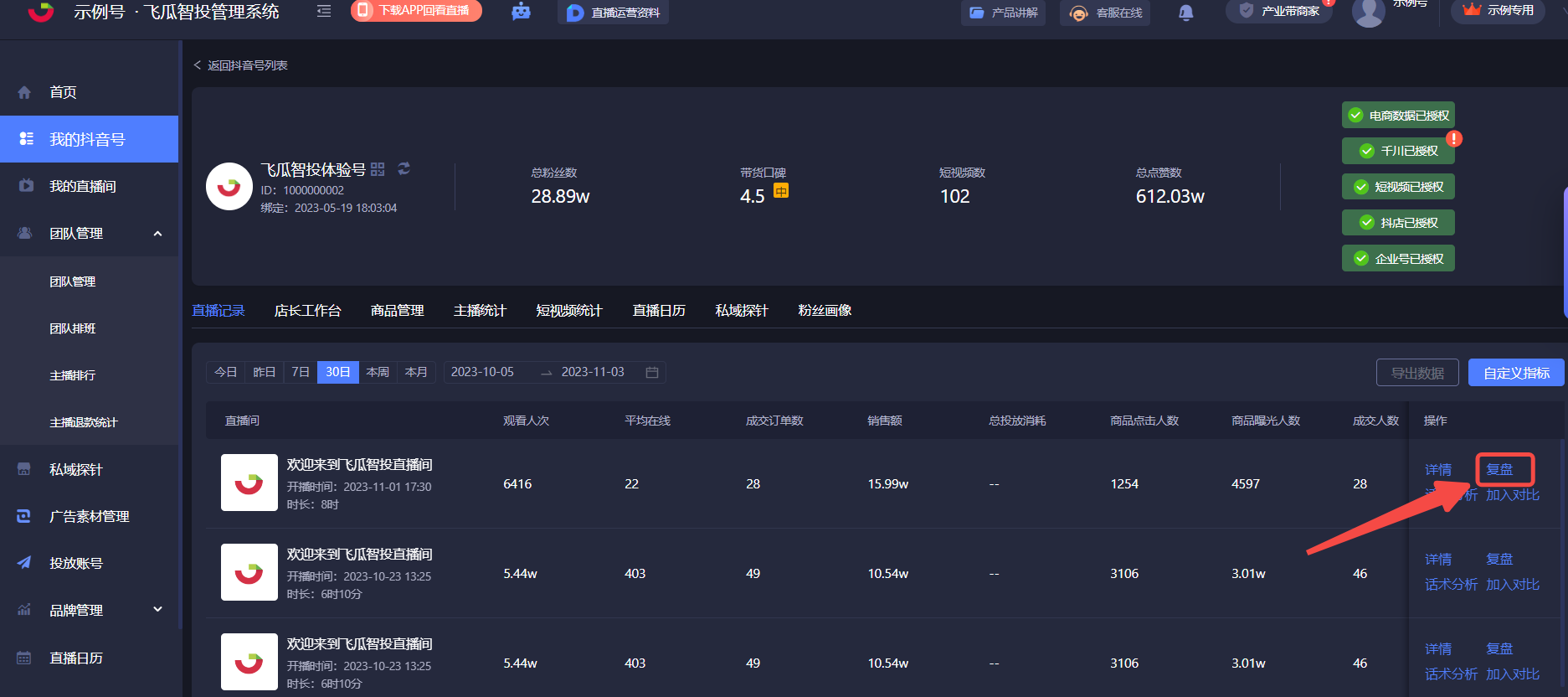The image size is (1568, 697).
Task: Click end date field 2023-11-03
Action: pyautogui.click(x=593, y=372)
